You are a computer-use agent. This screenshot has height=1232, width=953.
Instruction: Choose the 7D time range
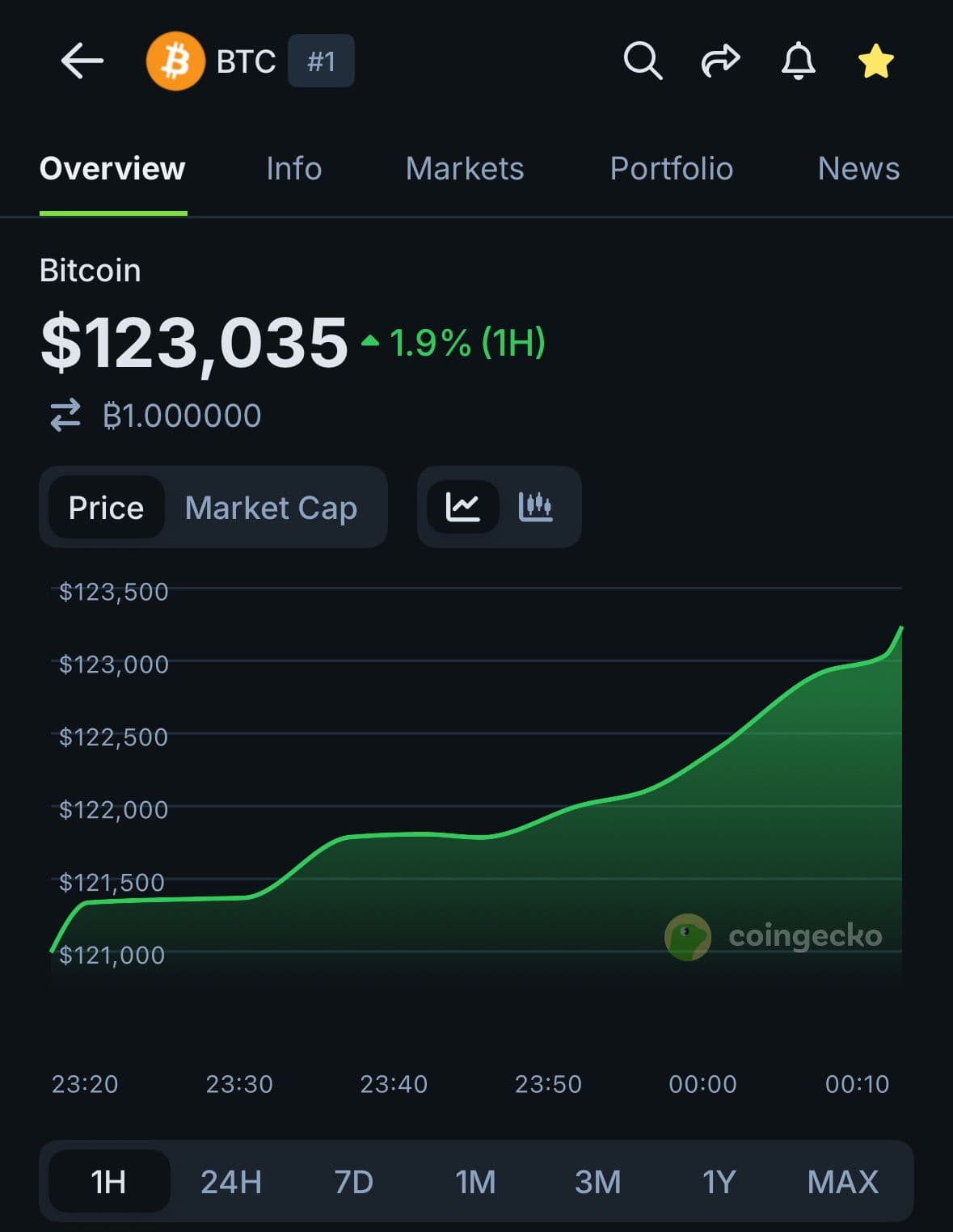pos(354,1182)
